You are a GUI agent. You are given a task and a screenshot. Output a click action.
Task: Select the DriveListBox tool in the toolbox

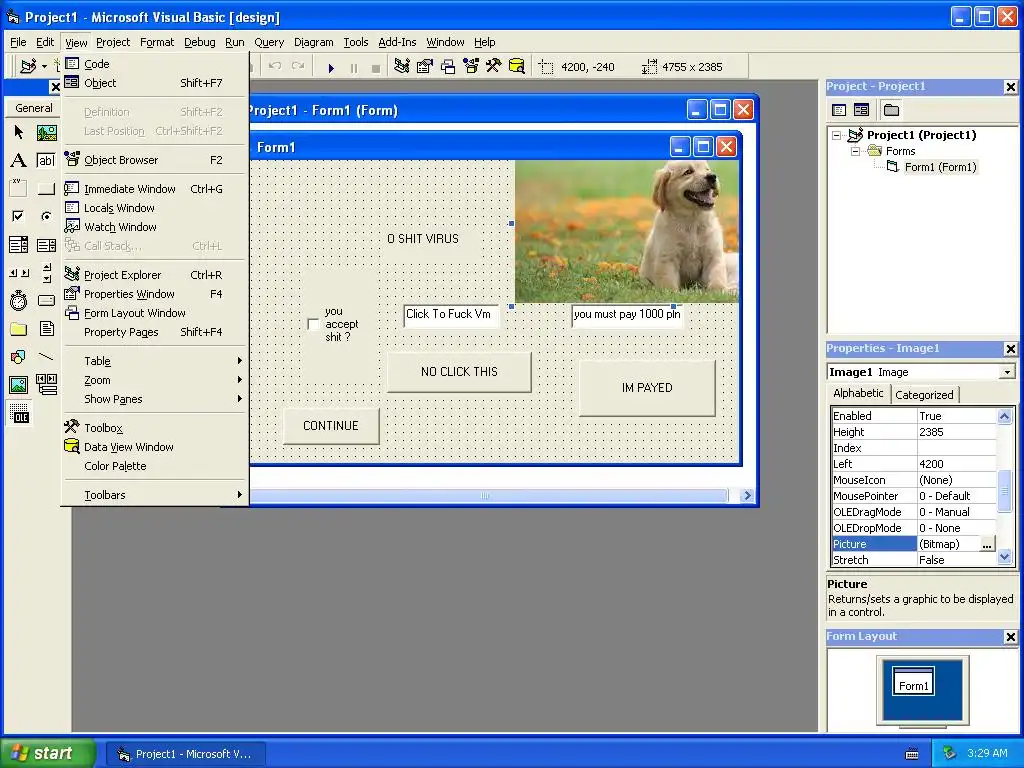(x=46, y=300)
